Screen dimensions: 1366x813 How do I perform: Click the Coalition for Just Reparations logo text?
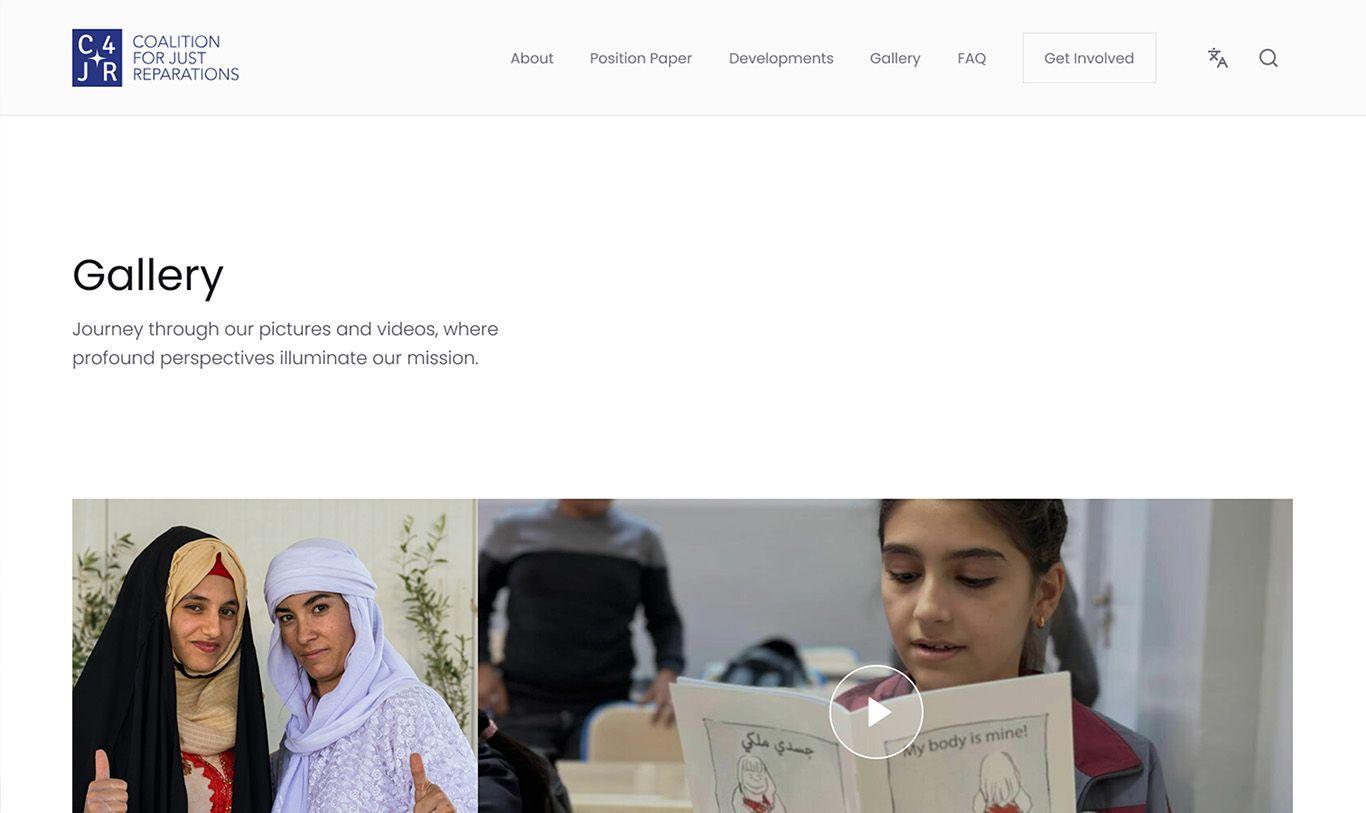click(186, 58)
